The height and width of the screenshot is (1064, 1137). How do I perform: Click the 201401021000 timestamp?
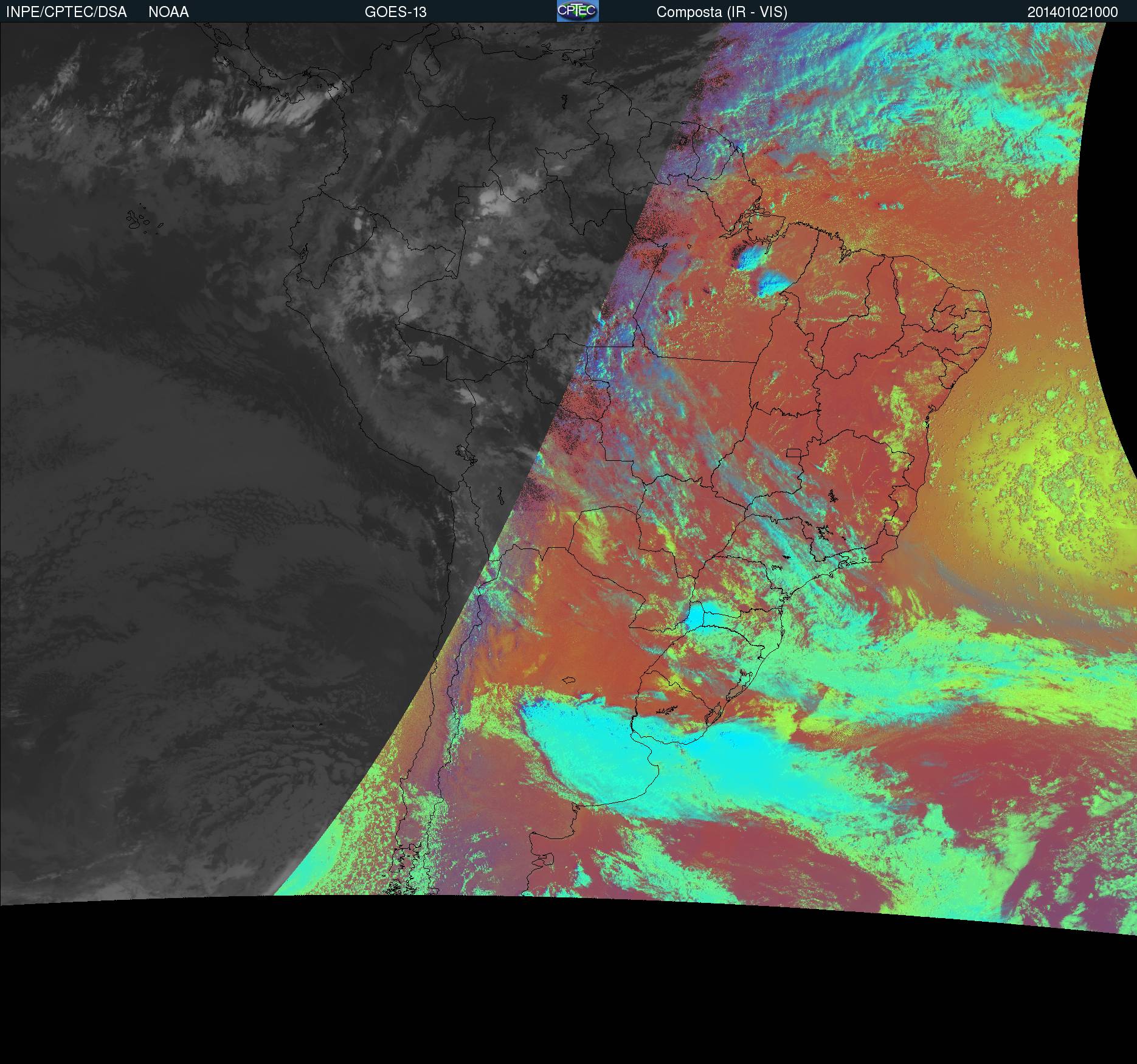click(1073, 12)
